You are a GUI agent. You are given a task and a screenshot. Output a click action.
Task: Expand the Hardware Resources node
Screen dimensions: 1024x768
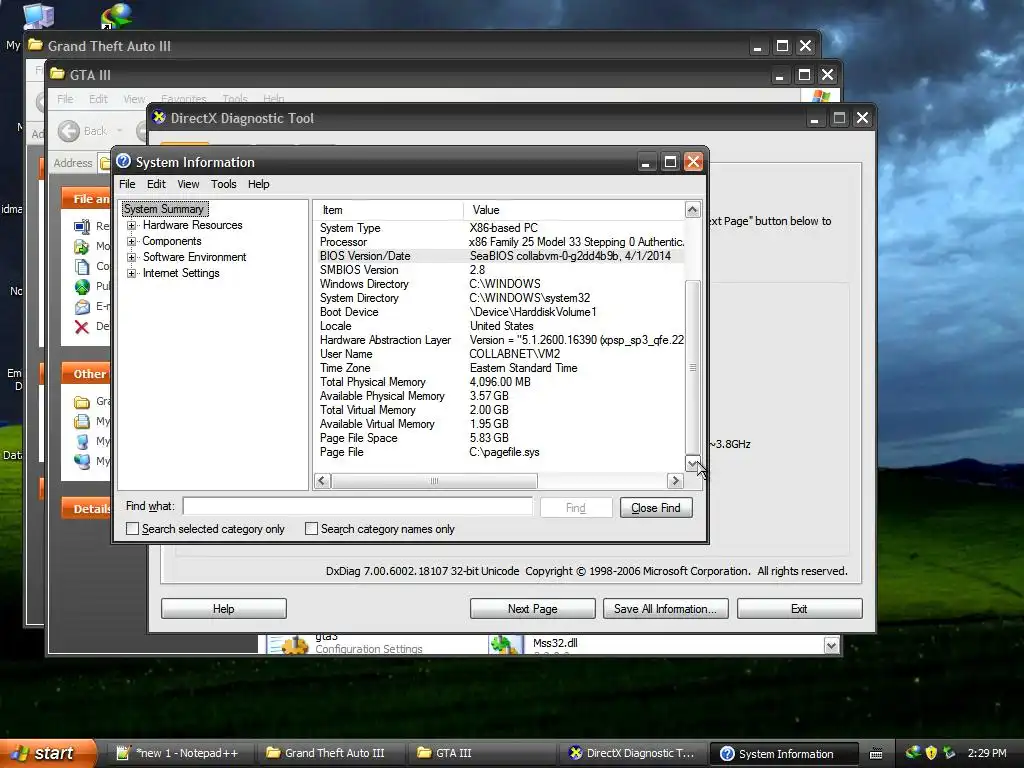(131, 225)
